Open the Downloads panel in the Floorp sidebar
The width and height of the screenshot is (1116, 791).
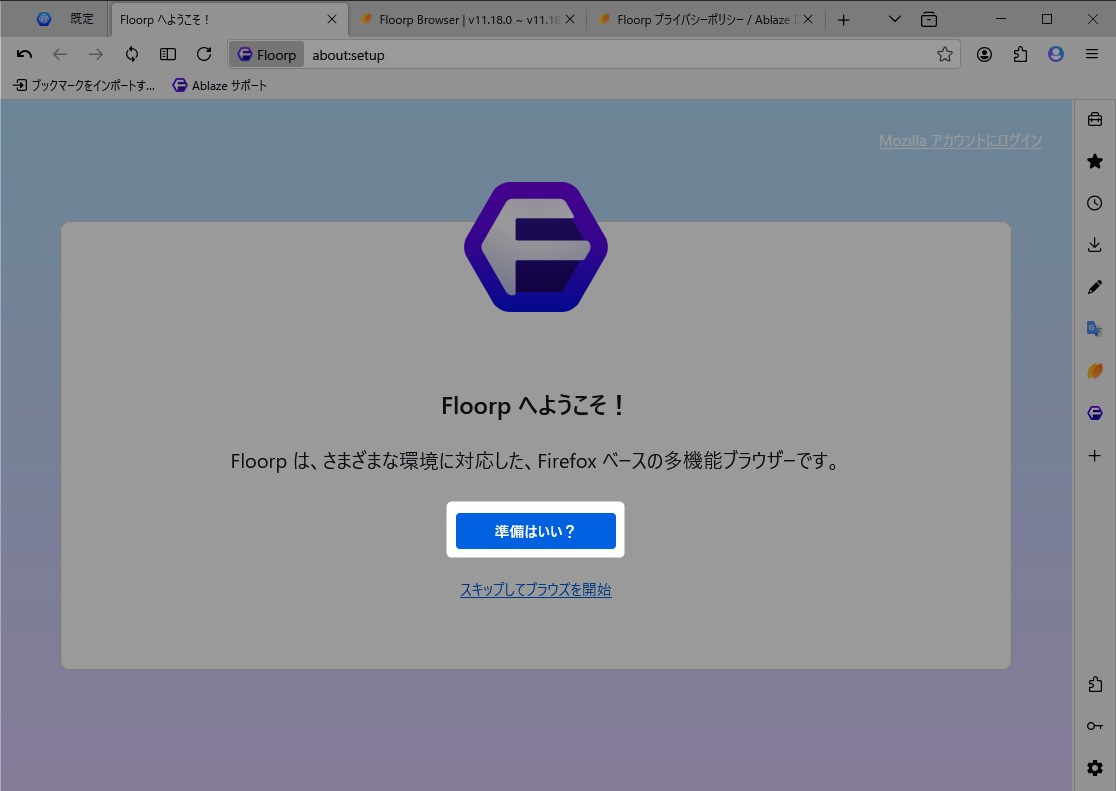tap(1094, 244)
